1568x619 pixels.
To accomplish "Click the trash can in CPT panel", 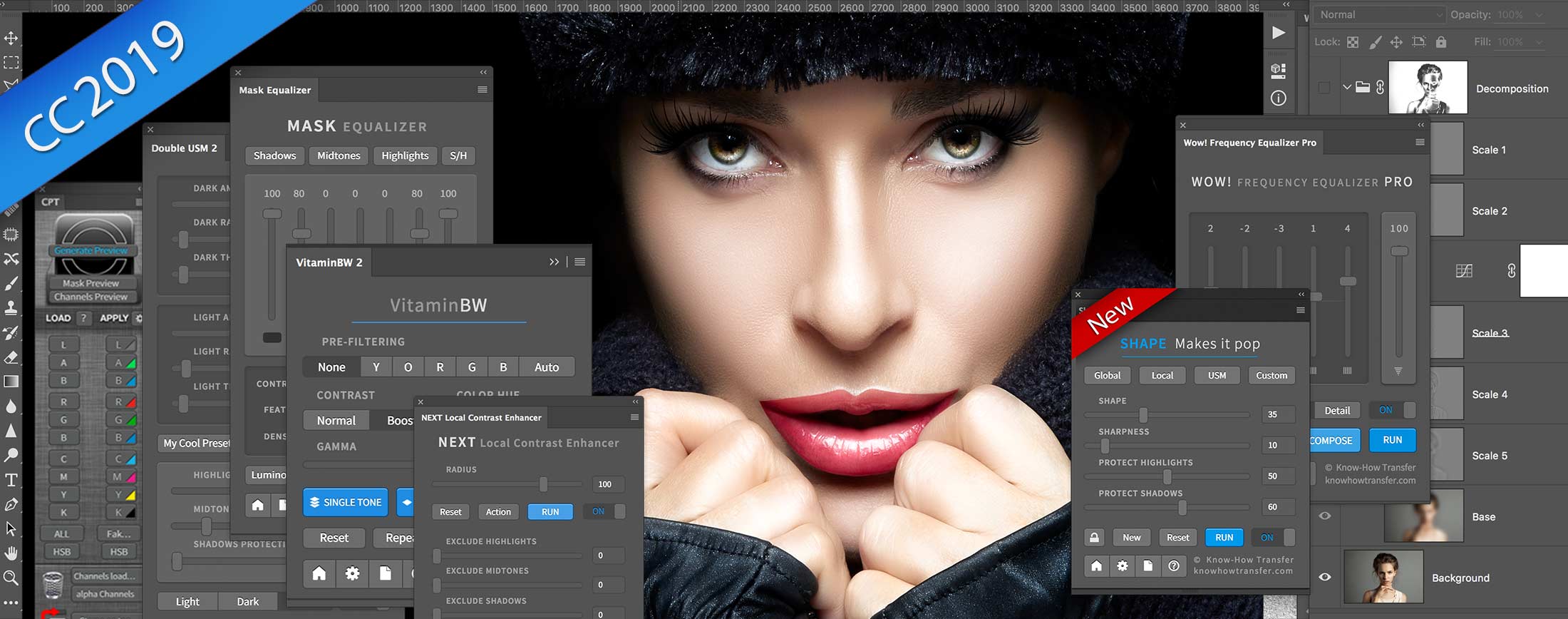I will (x=53, y=584).
